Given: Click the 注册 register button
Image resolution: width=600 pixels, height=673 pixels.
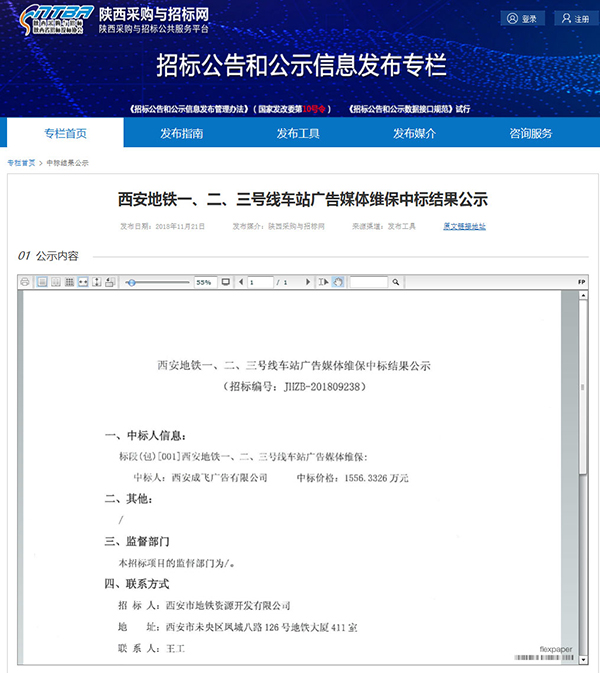Looking at the screenshot, I should [x=576, y=18].
